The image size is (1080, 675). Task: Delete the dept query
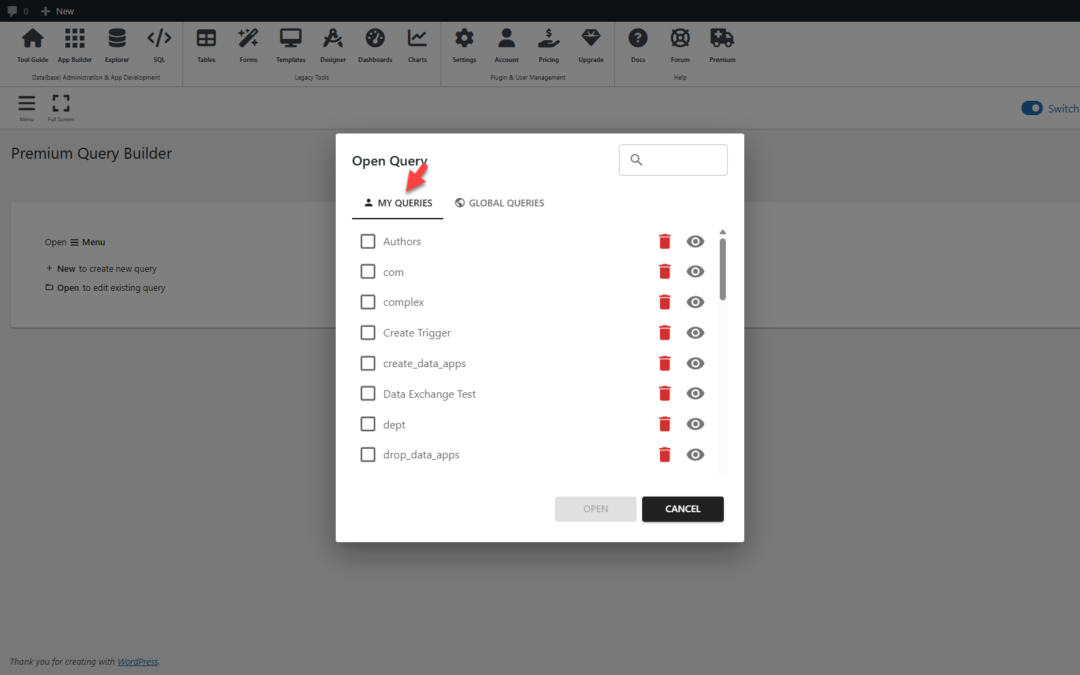pos(665,424)
